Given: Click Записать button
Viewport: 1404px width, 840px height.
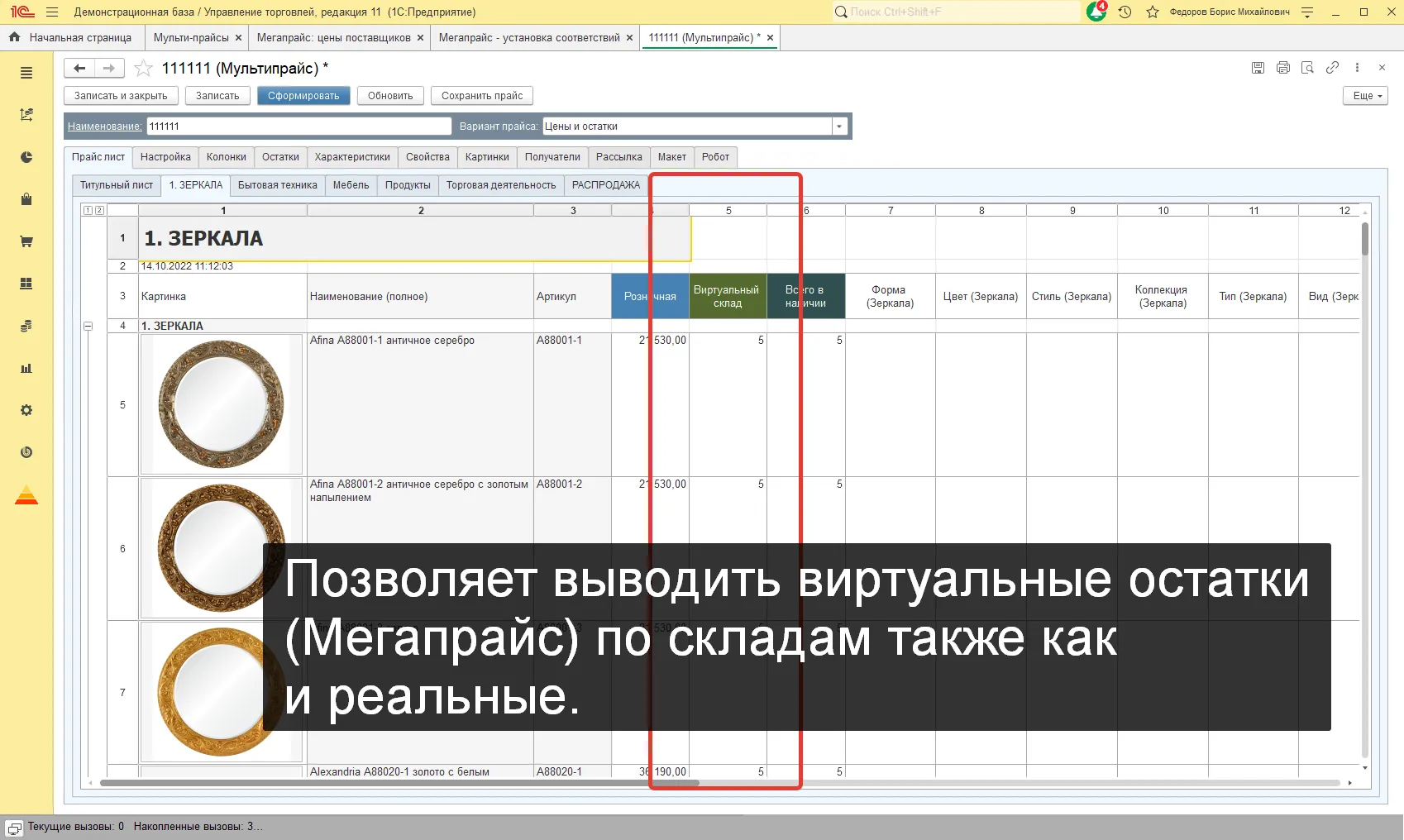Looking at the screenshot, I should tap(217, 96).
